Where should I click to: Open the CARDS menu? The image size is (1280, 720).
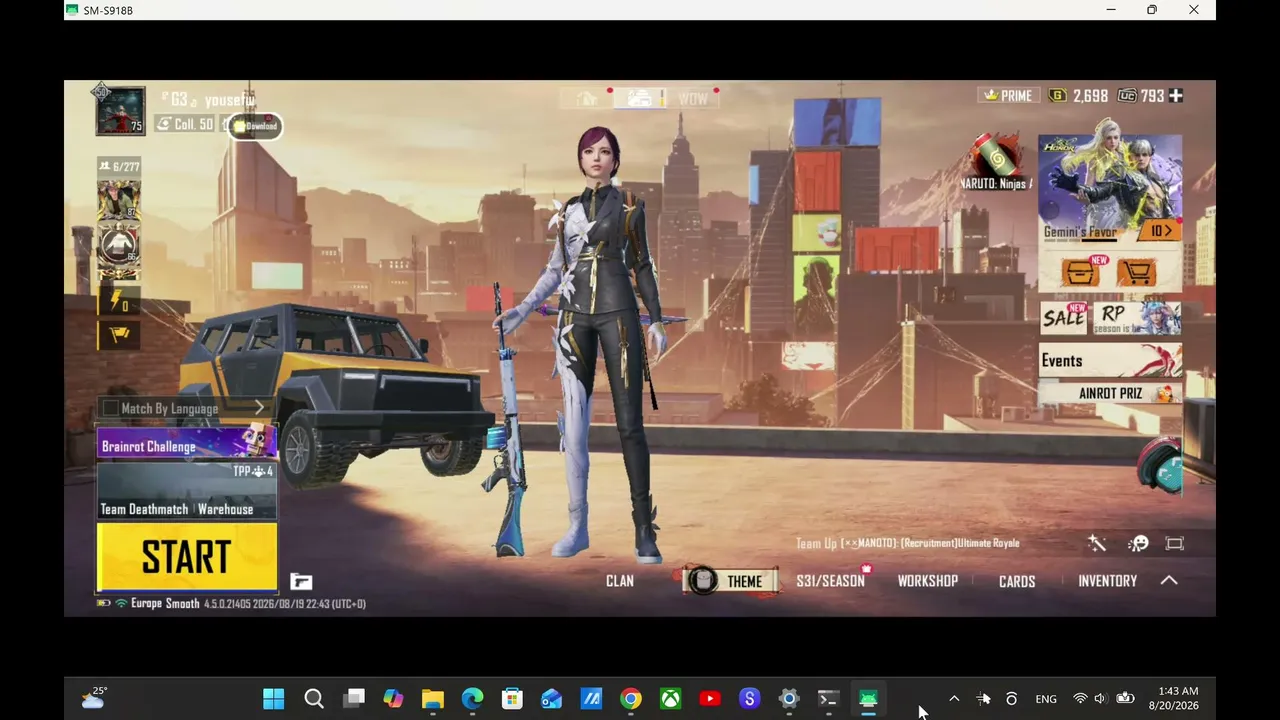[x=1017, y=581]
